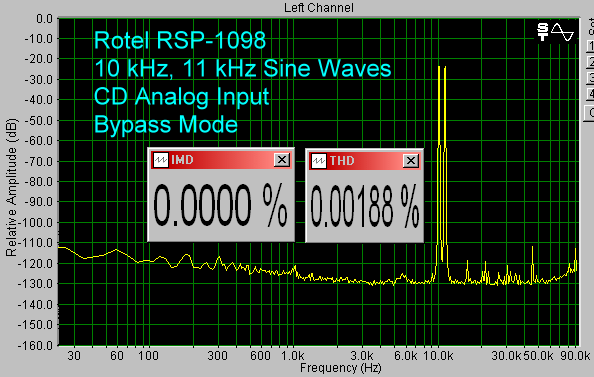The width and height of the screenshot is (594, 377).
Task: Click the 1.0k frequency tick label
Action: click(292, 356)
